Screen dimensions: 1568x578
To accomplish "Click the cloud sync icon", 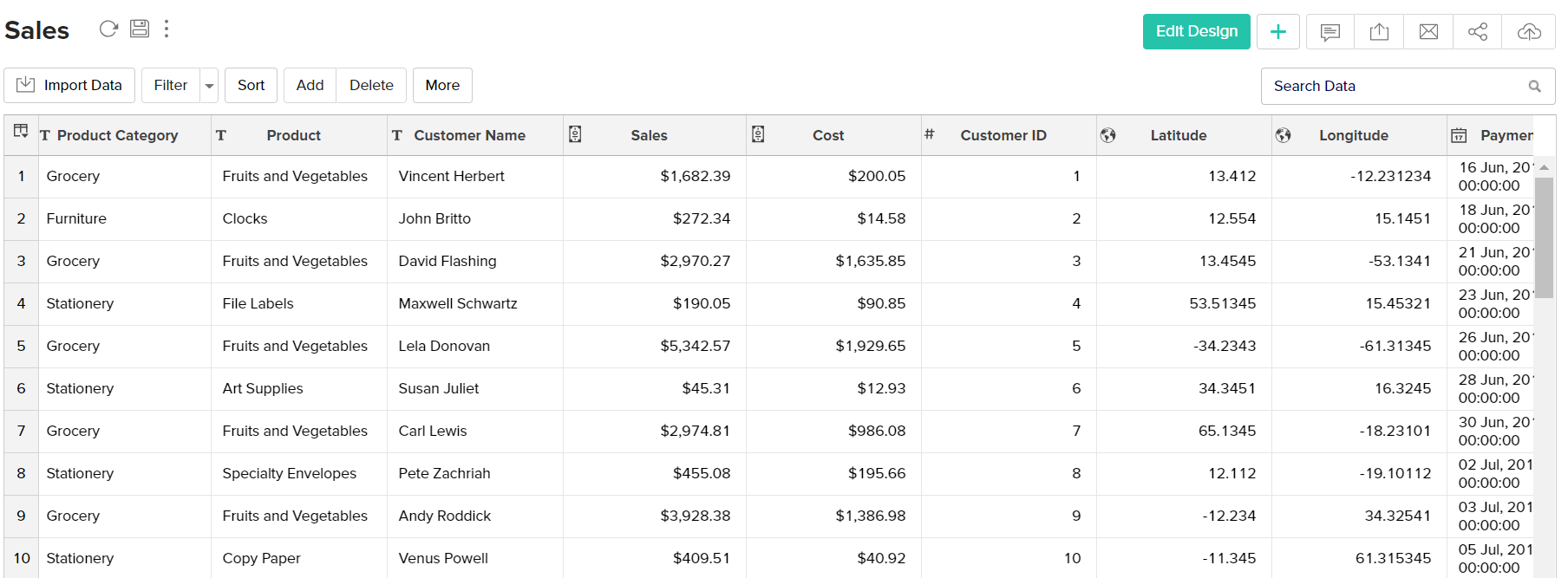I will tap(1528, 32).
